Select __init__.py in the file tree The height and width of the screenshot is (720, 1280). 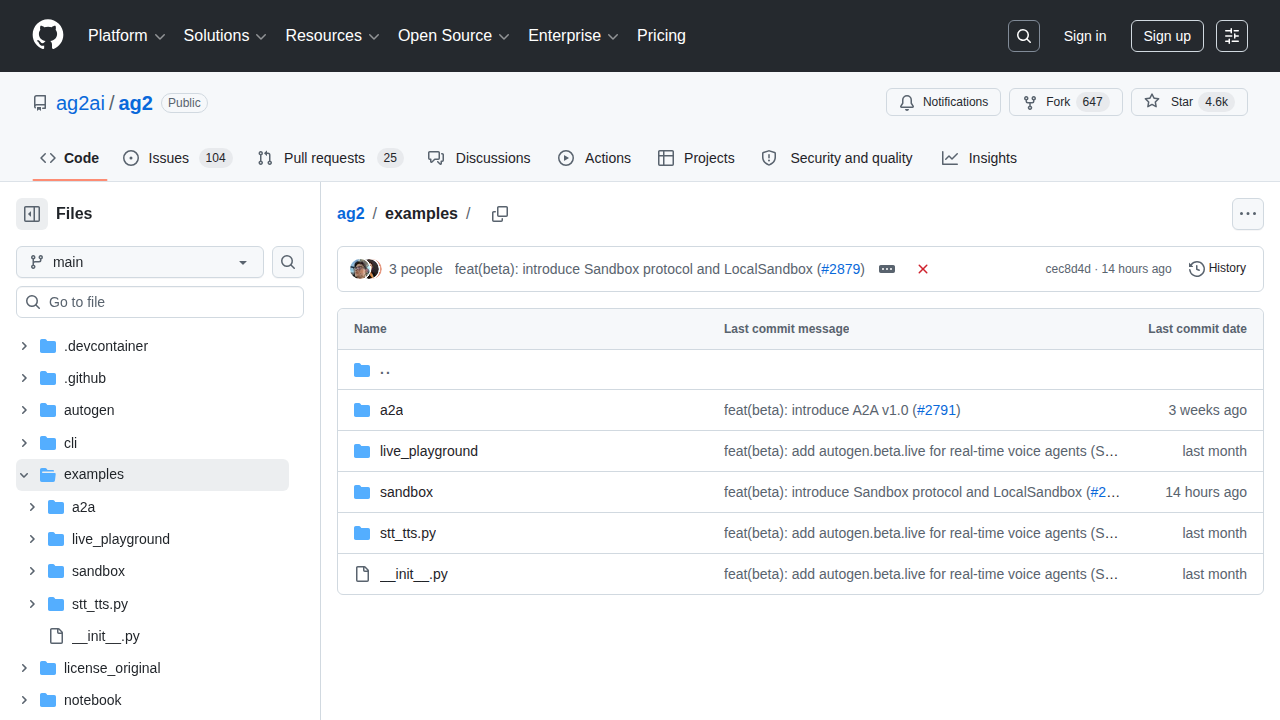point(106,636)
